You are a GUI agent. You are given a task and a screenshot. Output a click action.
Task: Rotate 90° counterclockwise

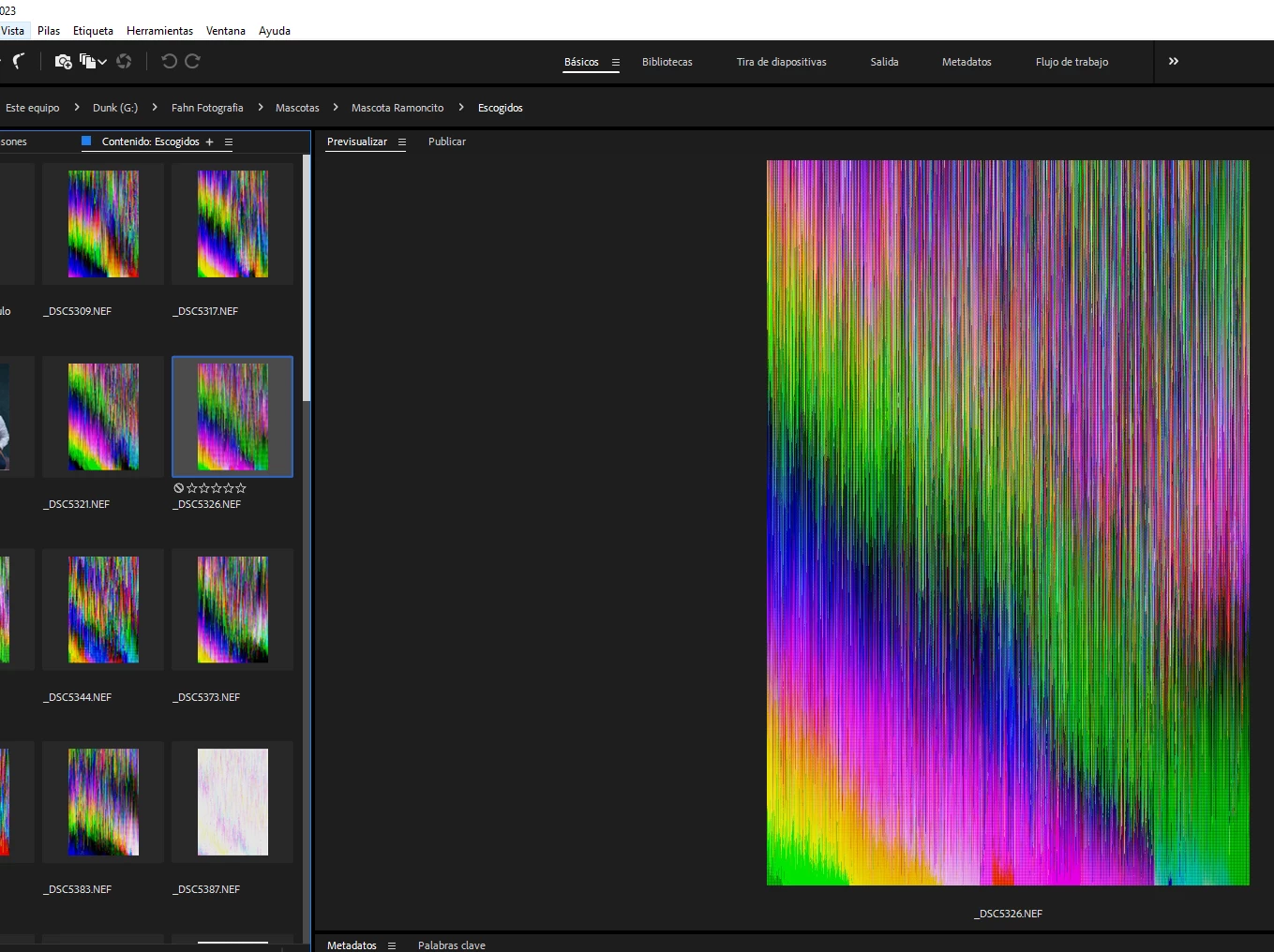click(x=169, y=61)
